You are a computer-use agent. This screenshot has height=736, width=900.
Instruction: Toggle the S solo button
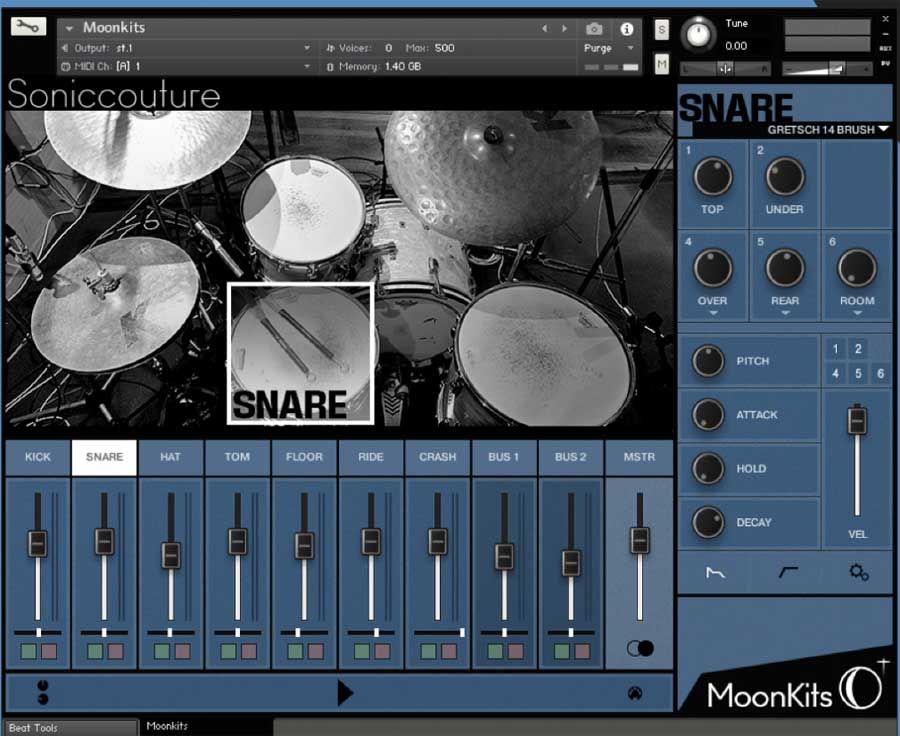tap(661, 30)
